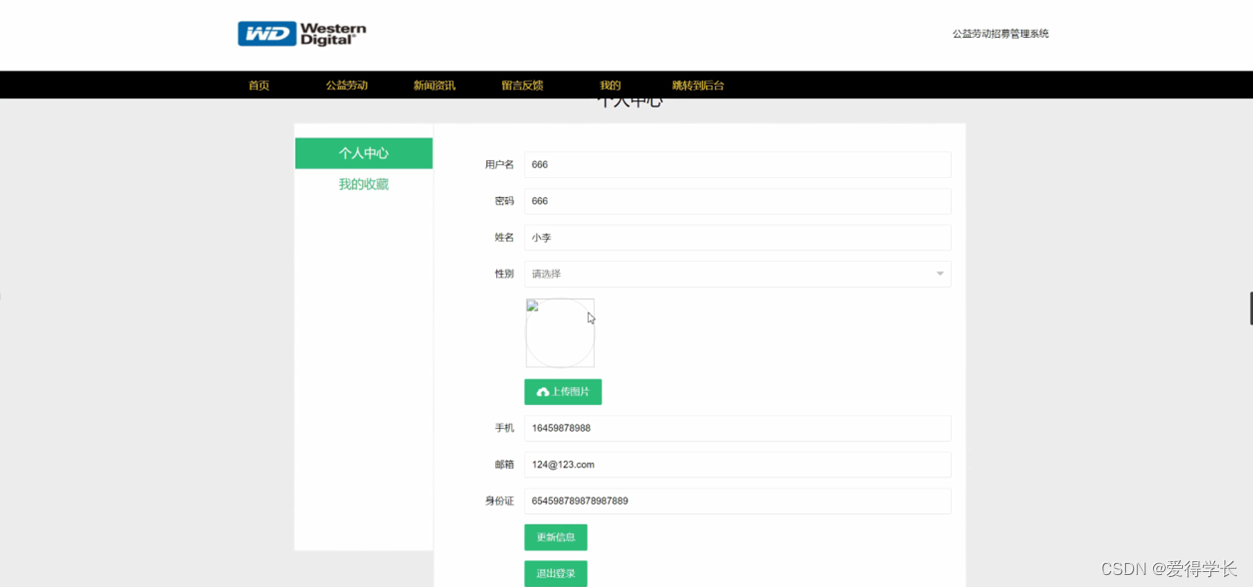Click the 退出登录 button
This screenshot has height=587, width=1253.
[556, 574]
